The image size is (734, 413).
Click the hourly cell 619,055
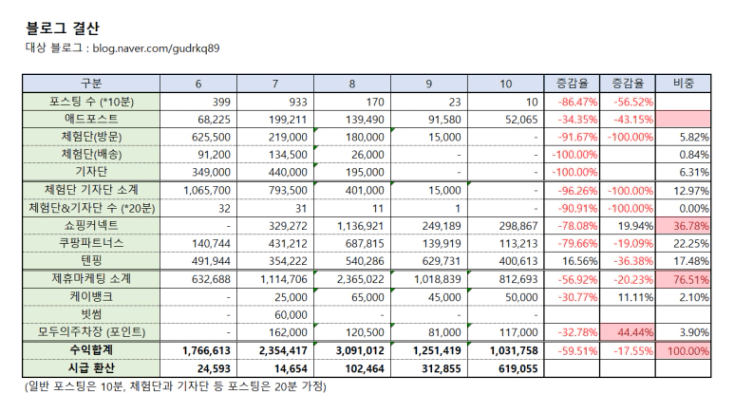tap(506, 368)
